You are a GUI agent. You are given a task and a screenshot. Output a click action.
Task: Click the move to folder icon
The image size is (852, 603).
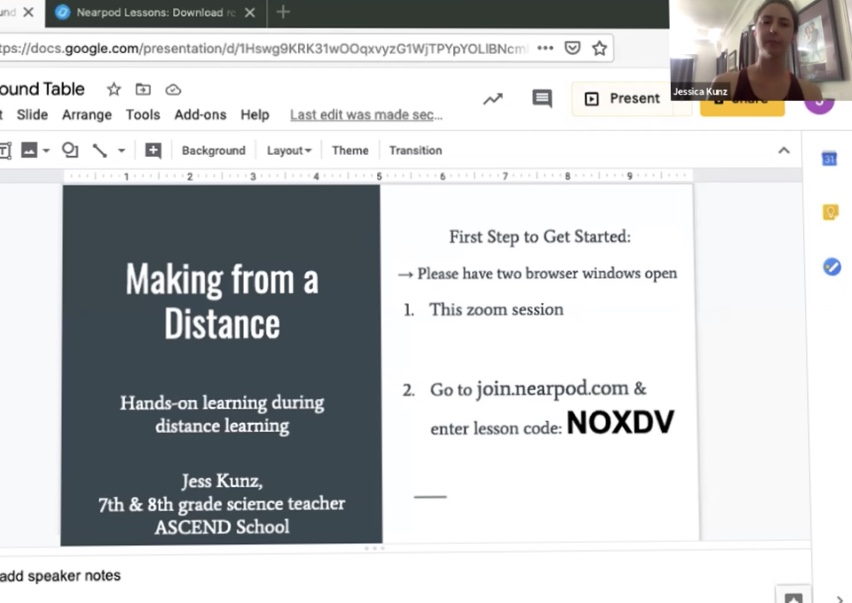143,89
